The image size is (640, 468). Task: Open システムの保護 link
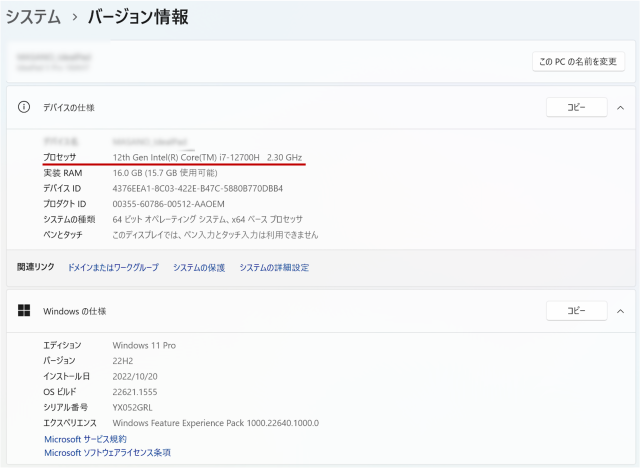pos(199,267)
